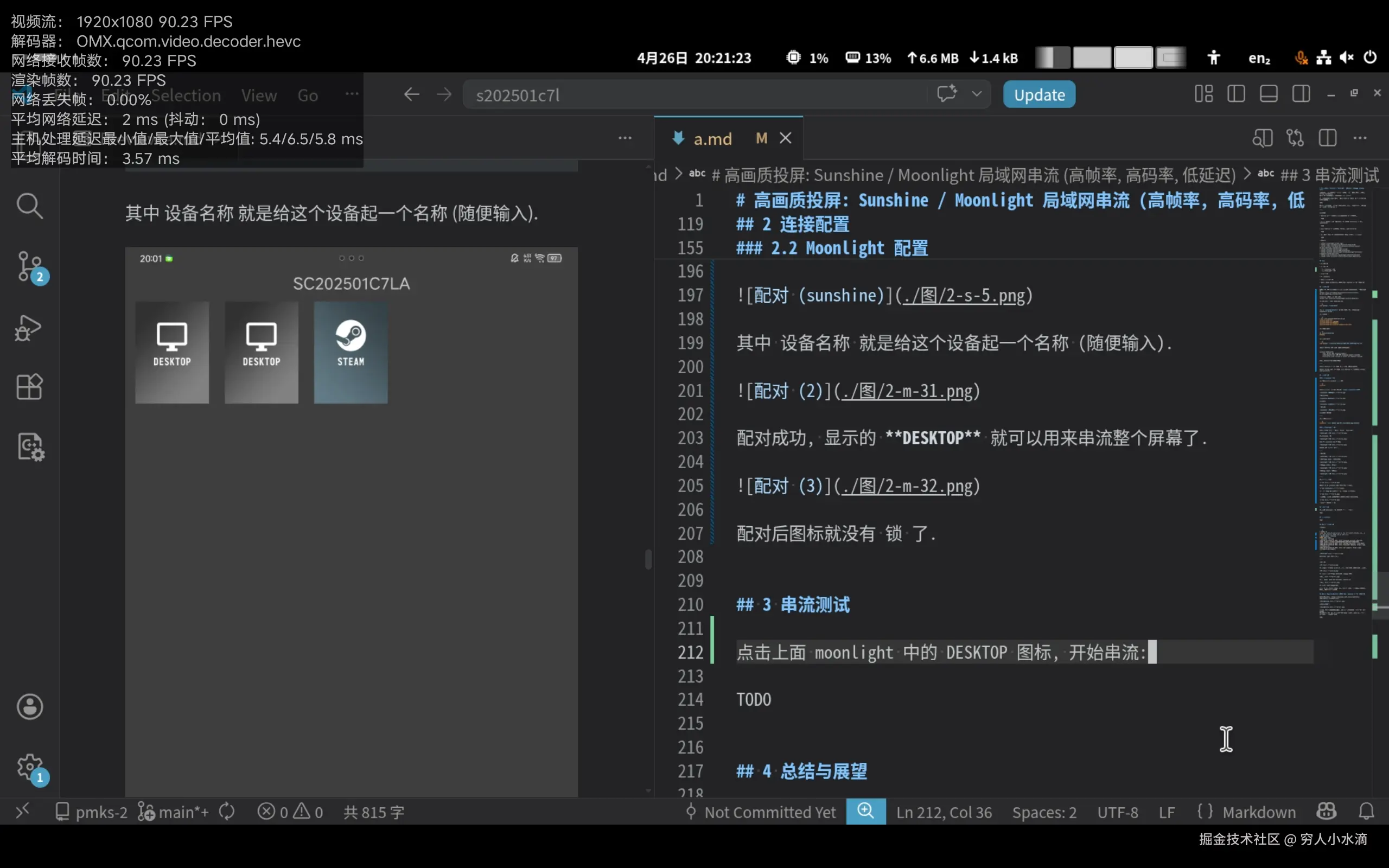1389x868 pixels.
Task: Open changes compare icon for a.md
Action: click(x=1295, y=138)
